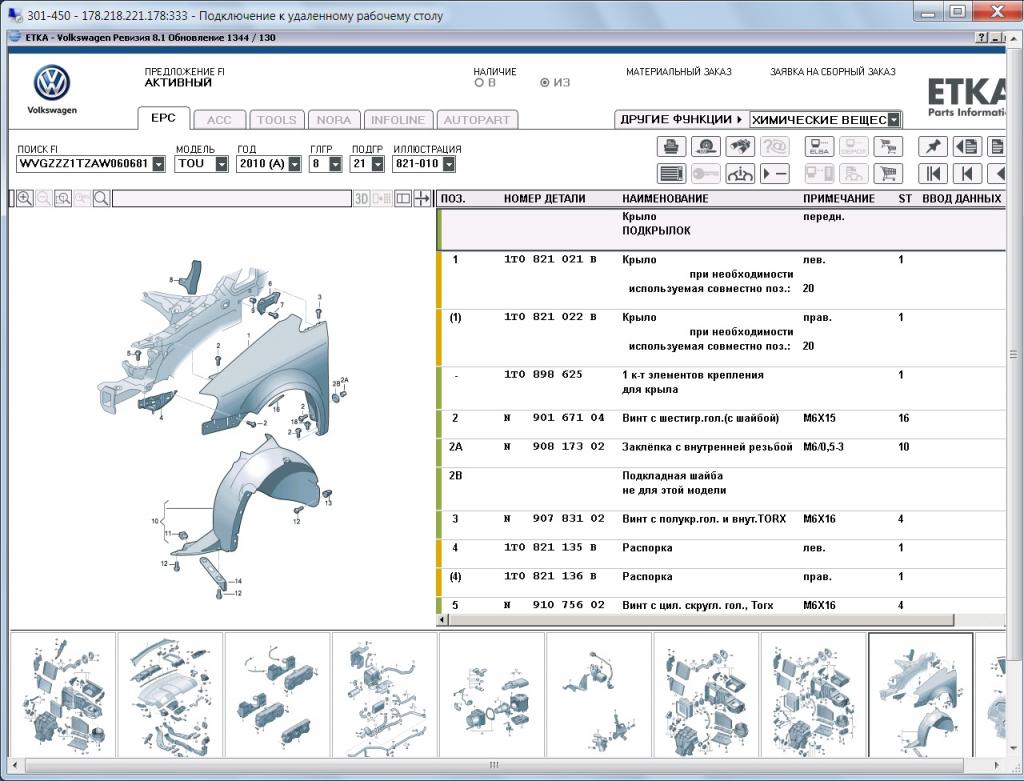Select the AUTOPART tab
The width and height of the screenshot is (1024, 781).
click(477, 120)
